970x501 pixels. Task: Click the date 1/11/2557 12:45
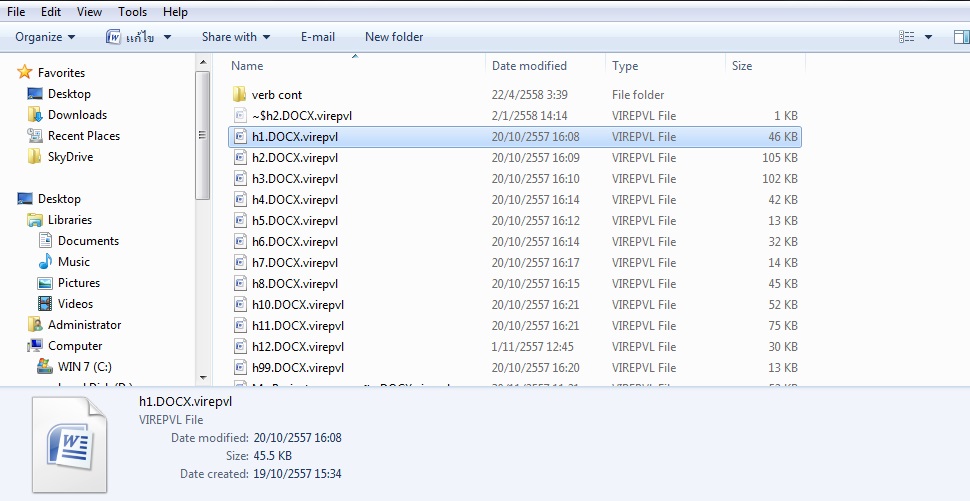(x=533, y=347)
